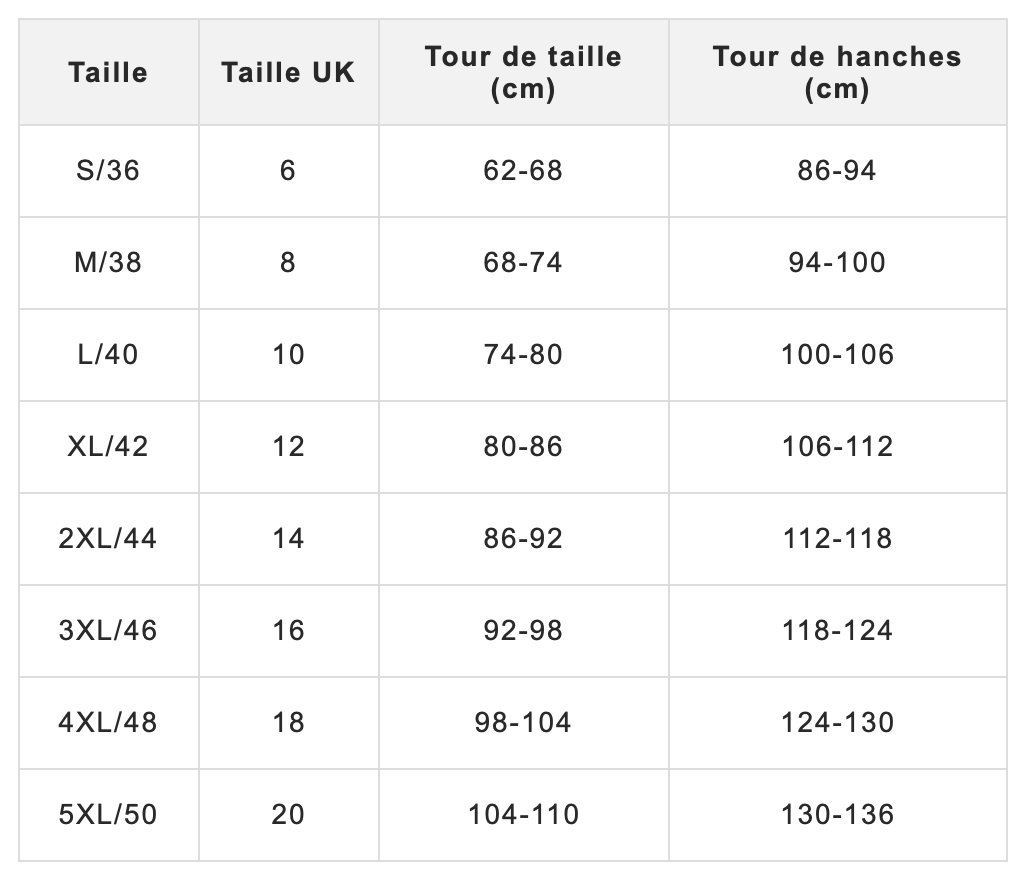Select the XL/42 size cell

click(x=109, y=447)
